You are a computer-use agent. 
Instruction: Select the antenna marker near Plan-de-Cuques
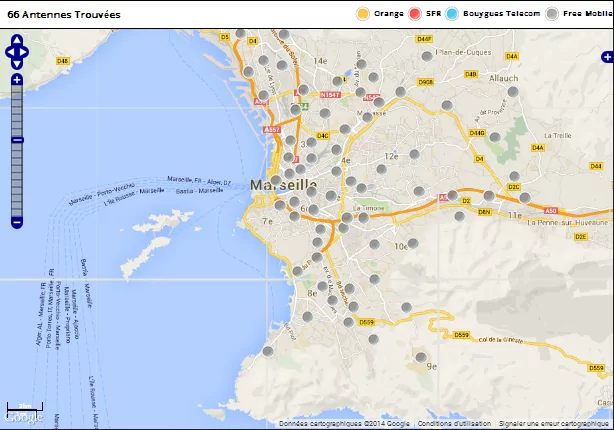tap(427, 57)
